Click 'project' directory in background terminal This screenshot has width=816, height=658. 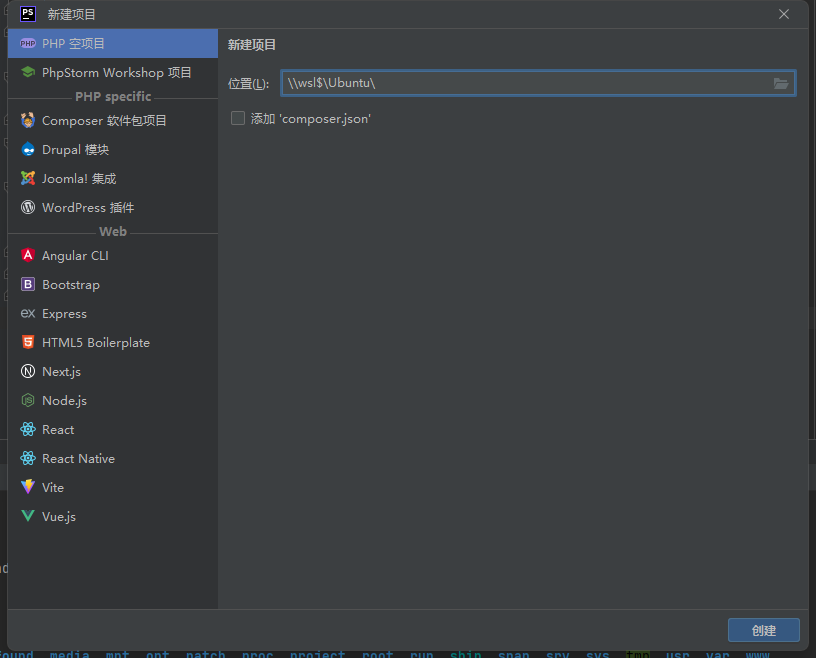point(317,654)
